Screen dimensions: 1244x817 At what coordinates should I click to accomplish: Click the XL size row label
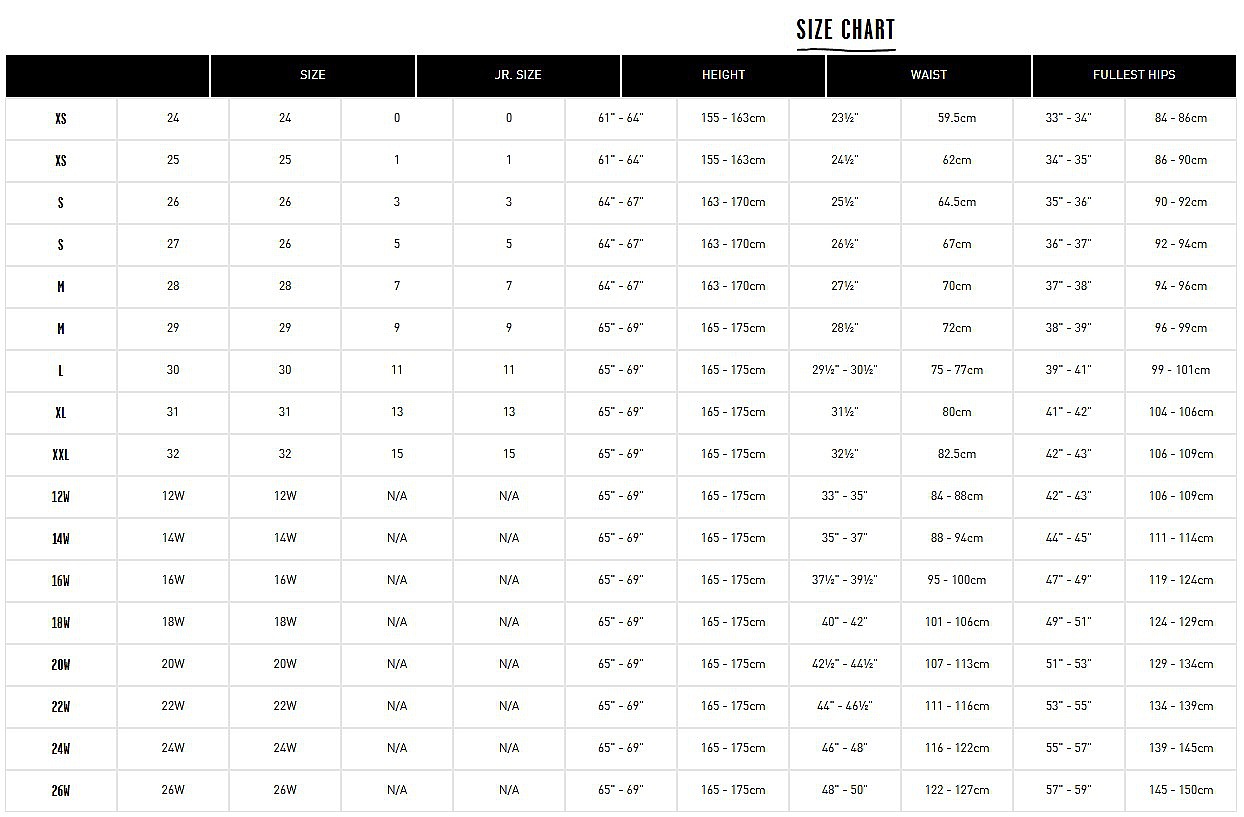[x=61, y=413]
